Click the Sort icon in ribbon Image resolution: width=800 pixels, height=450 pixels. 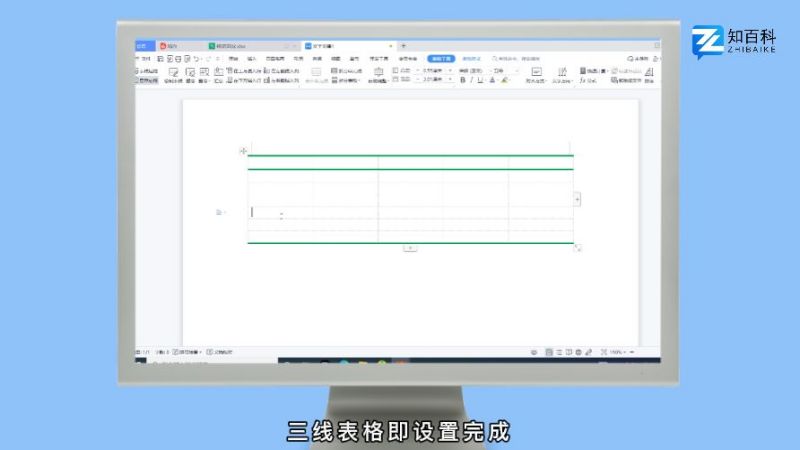(x=649, y=75)
